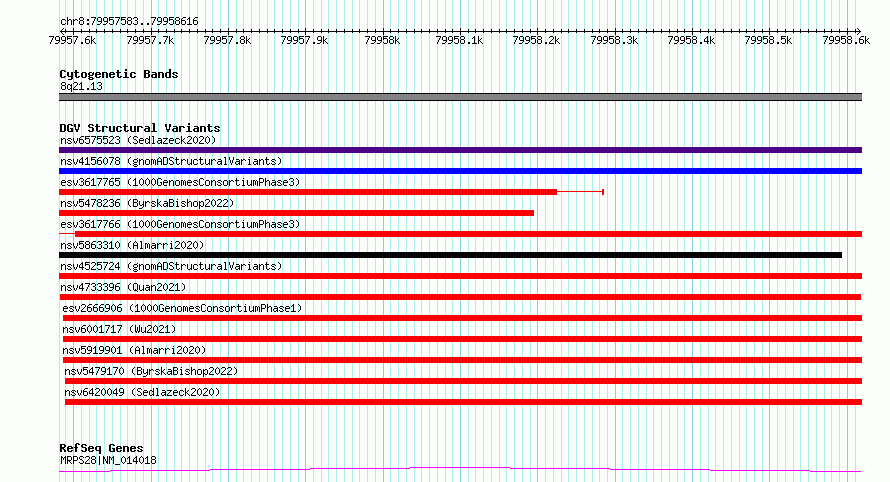This screenshot has width=890, height=482.
Task: Select the nsv5919901 Almarri2020 label
Action: pyautogui.click(x=135, y=350)
